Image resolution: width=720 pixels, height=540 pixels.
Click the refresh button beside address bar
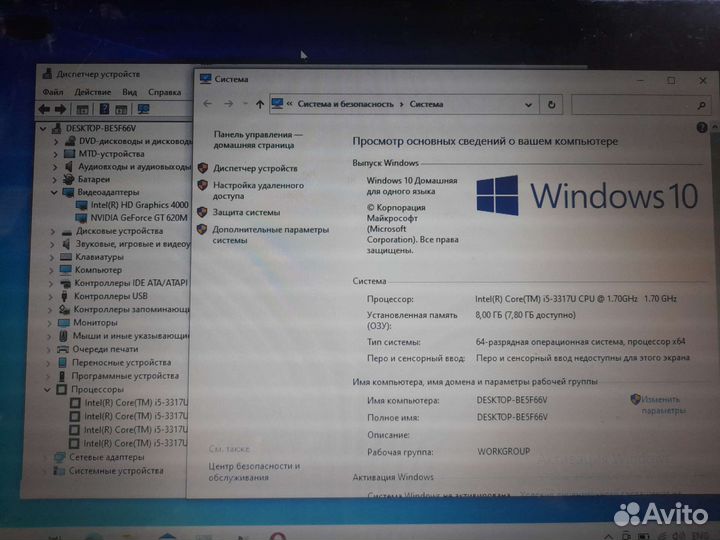tap(551, 105)
